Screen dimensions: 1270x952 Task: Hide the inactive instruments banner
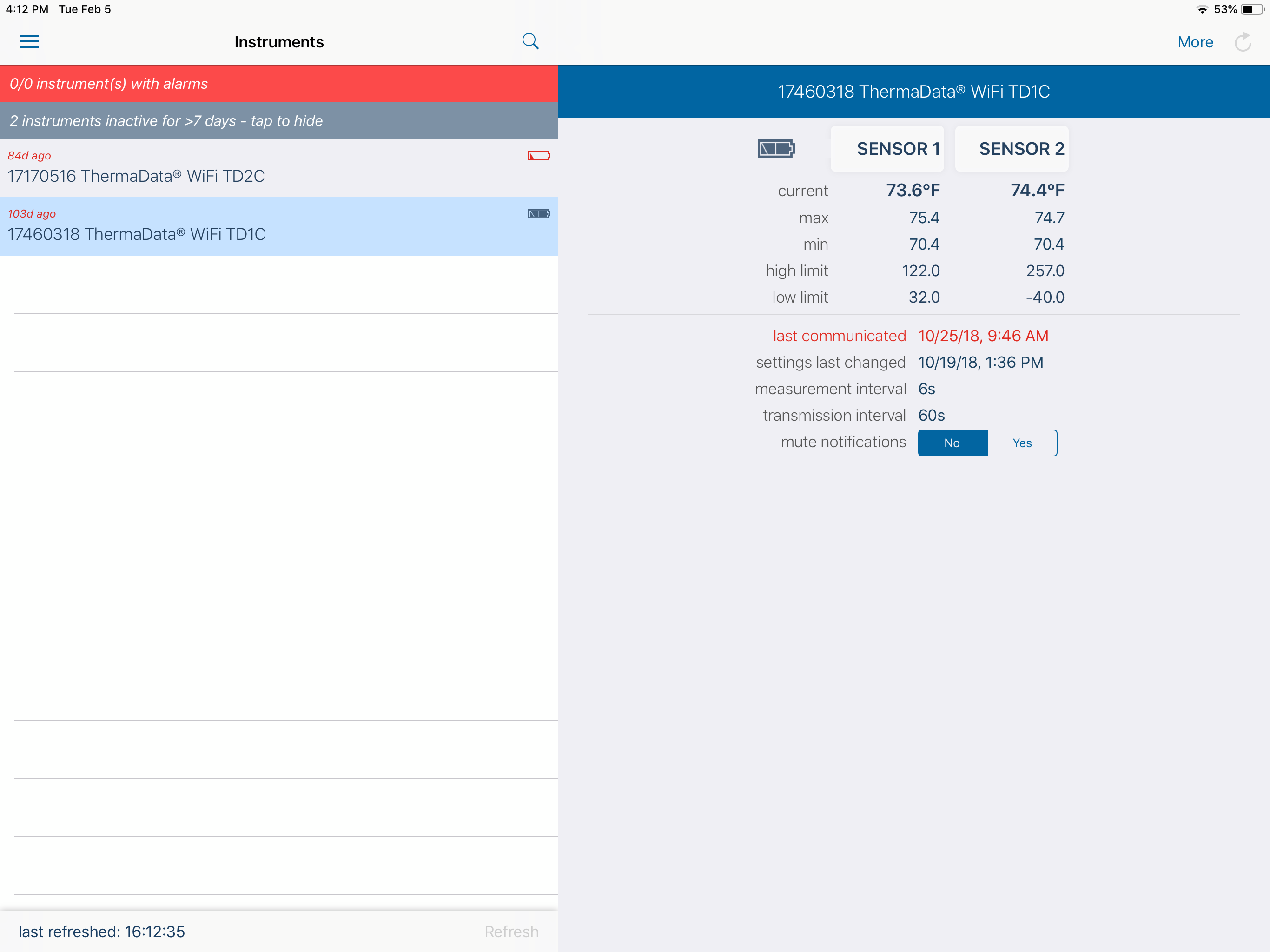click(x=279, y=121)
